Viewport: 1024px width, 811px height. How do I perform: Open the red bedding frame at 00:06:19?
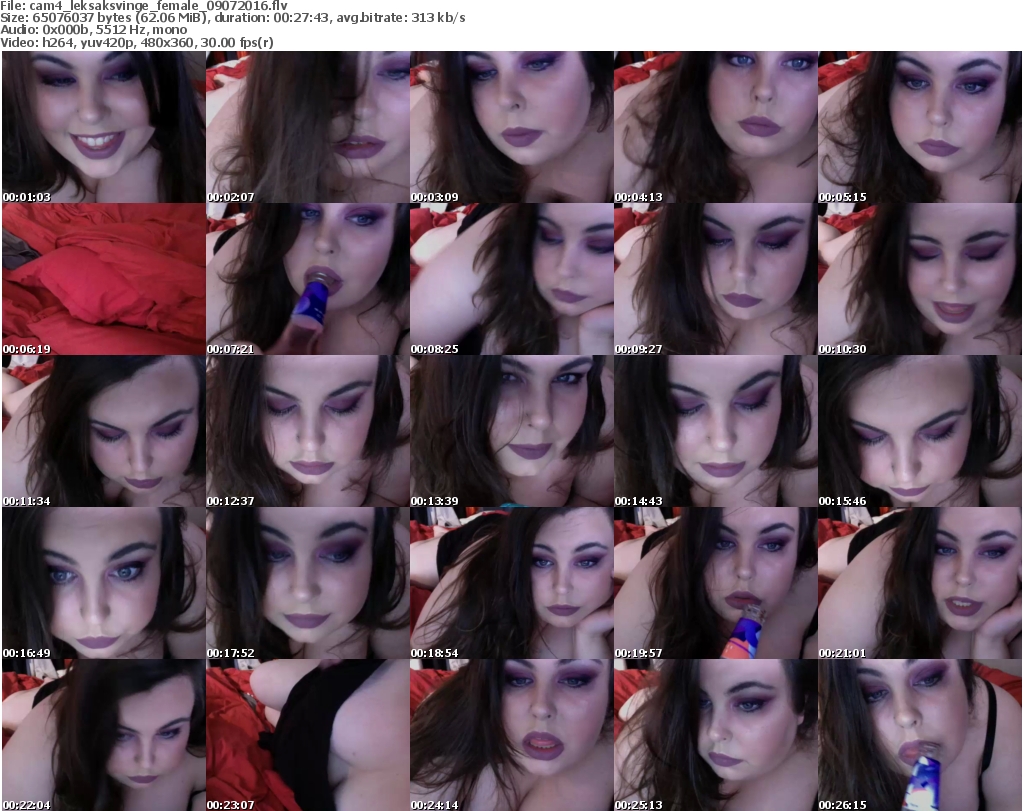[104, 279]
